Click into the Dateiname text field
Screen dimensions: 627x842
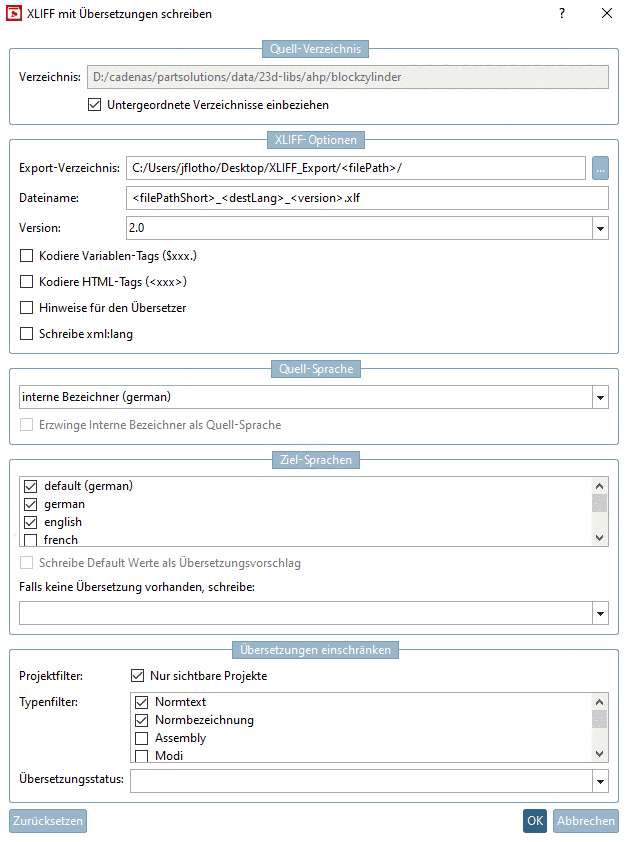click(x=367, y=198)
